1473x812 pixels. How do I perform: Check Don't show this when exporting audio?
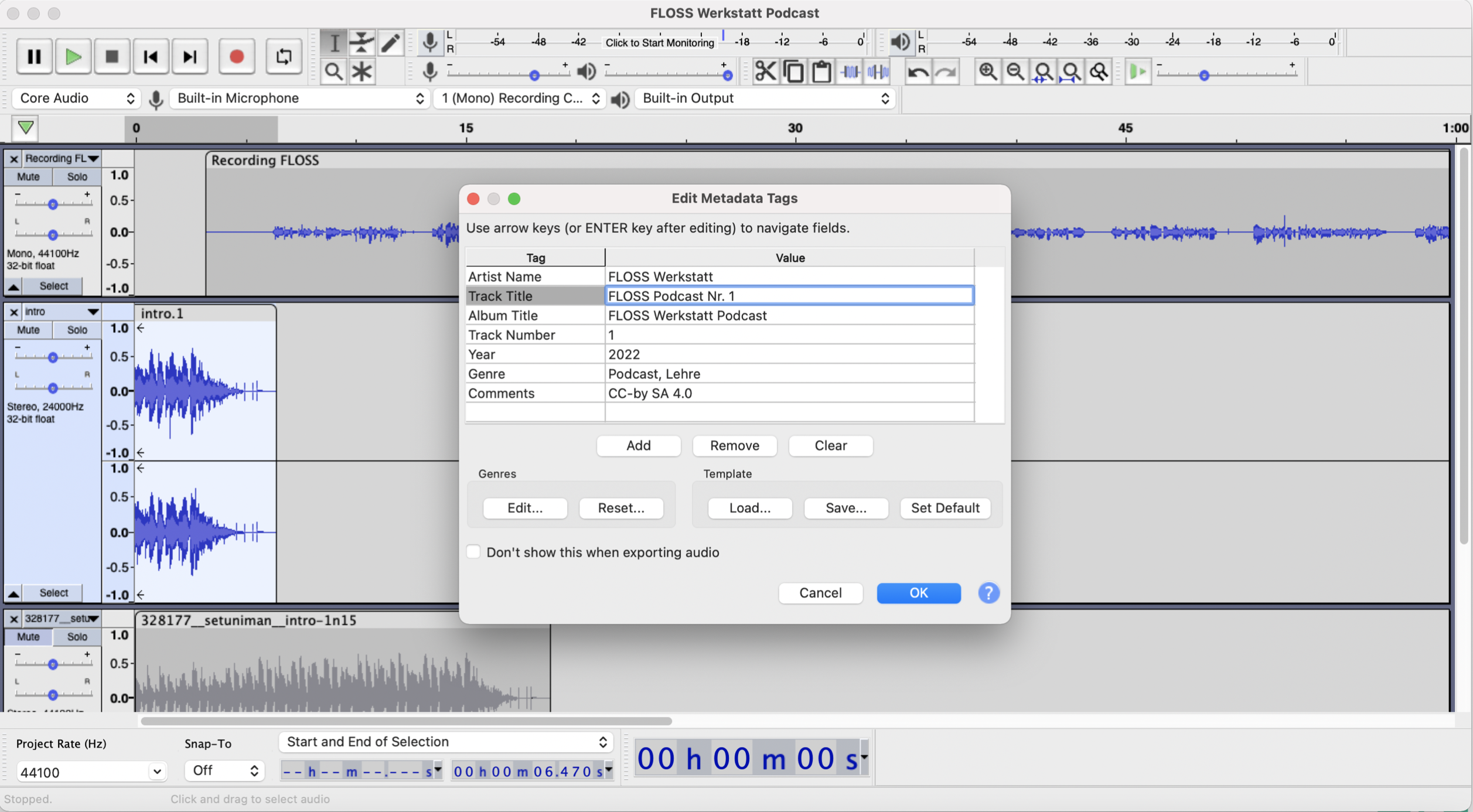(x=473, y=552)
